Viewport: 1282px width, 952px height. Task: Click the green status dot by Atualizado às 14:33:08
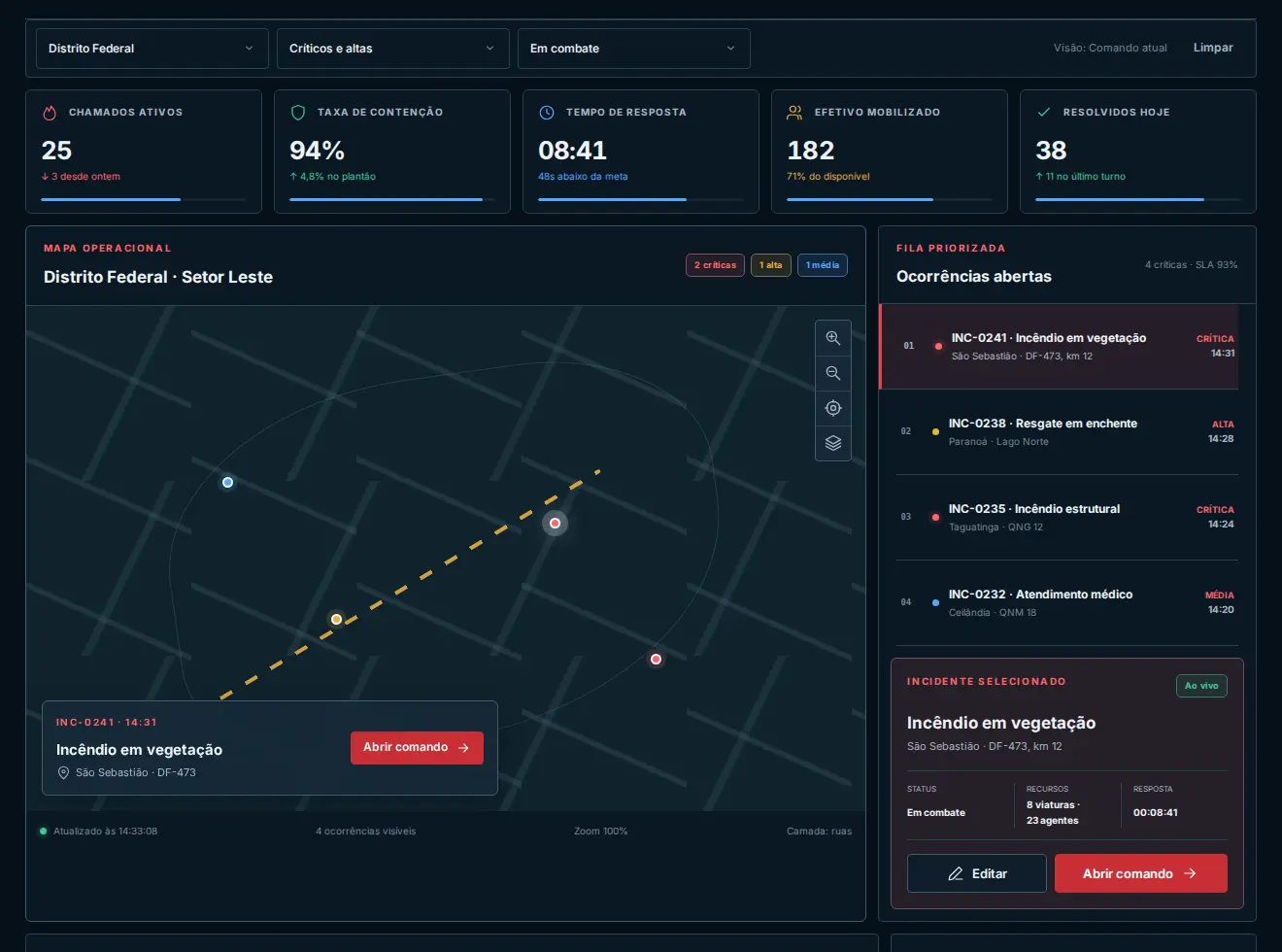(43, 832)
